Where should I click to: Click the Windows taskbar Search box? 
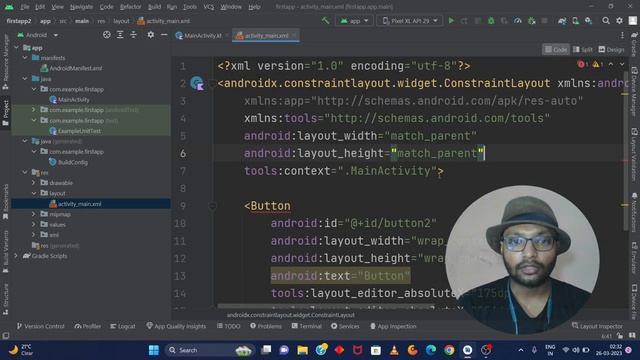[209, 350]
